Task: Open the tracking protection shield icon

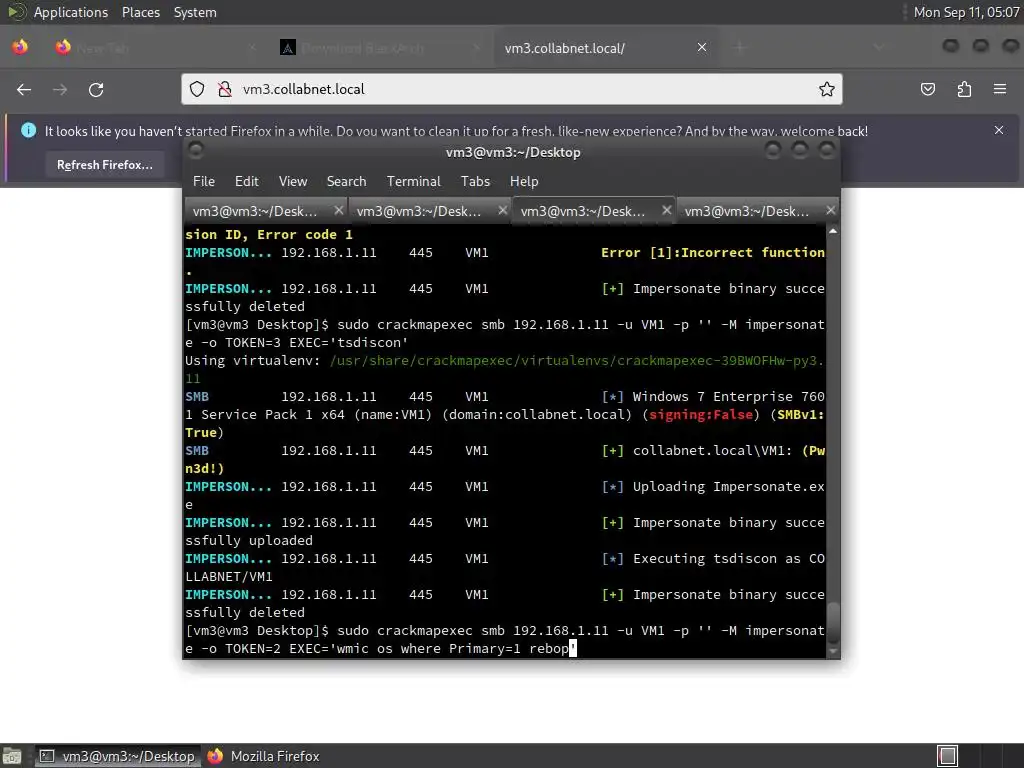Action: tap(197, 89)
